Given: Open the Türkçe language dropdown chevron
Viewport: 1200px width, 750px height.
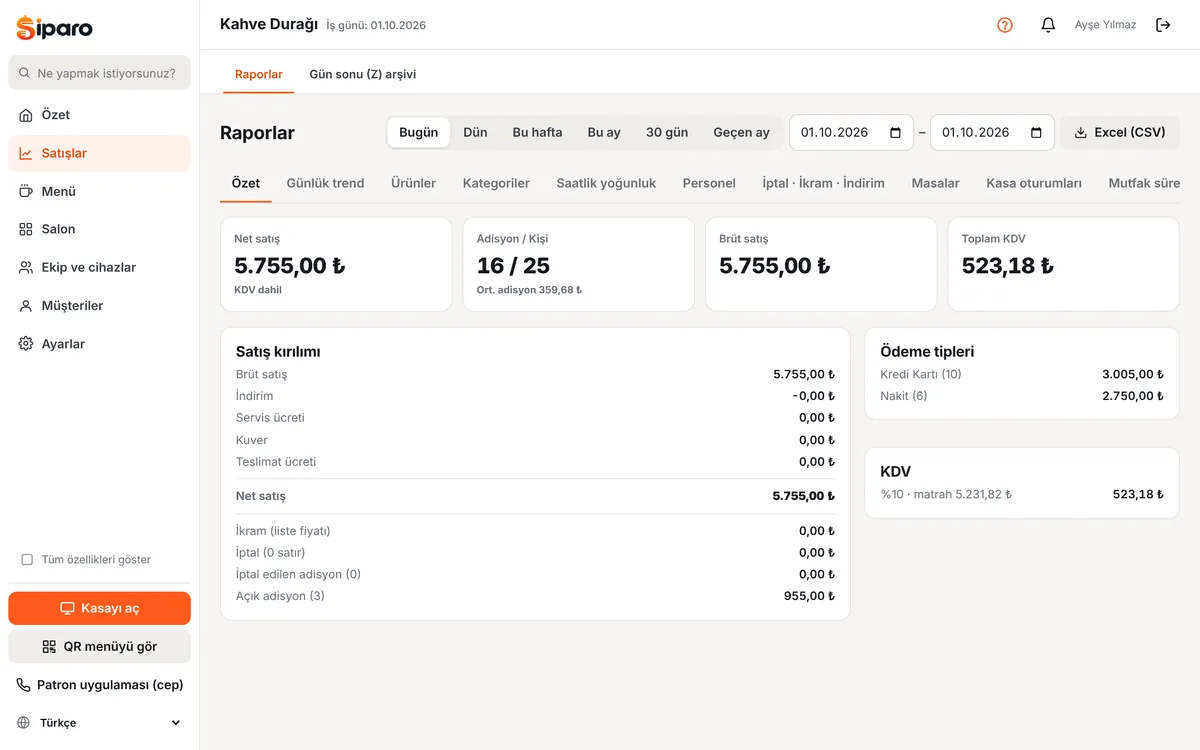Looking at the screenshot, I should tap(176, 723).
